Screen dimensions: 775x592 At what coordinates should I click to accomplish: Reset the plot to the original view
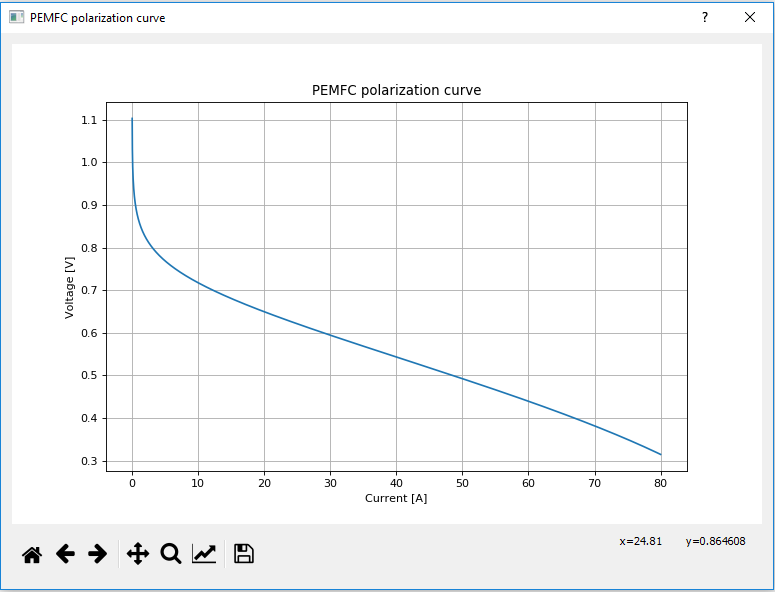point(32,554)
